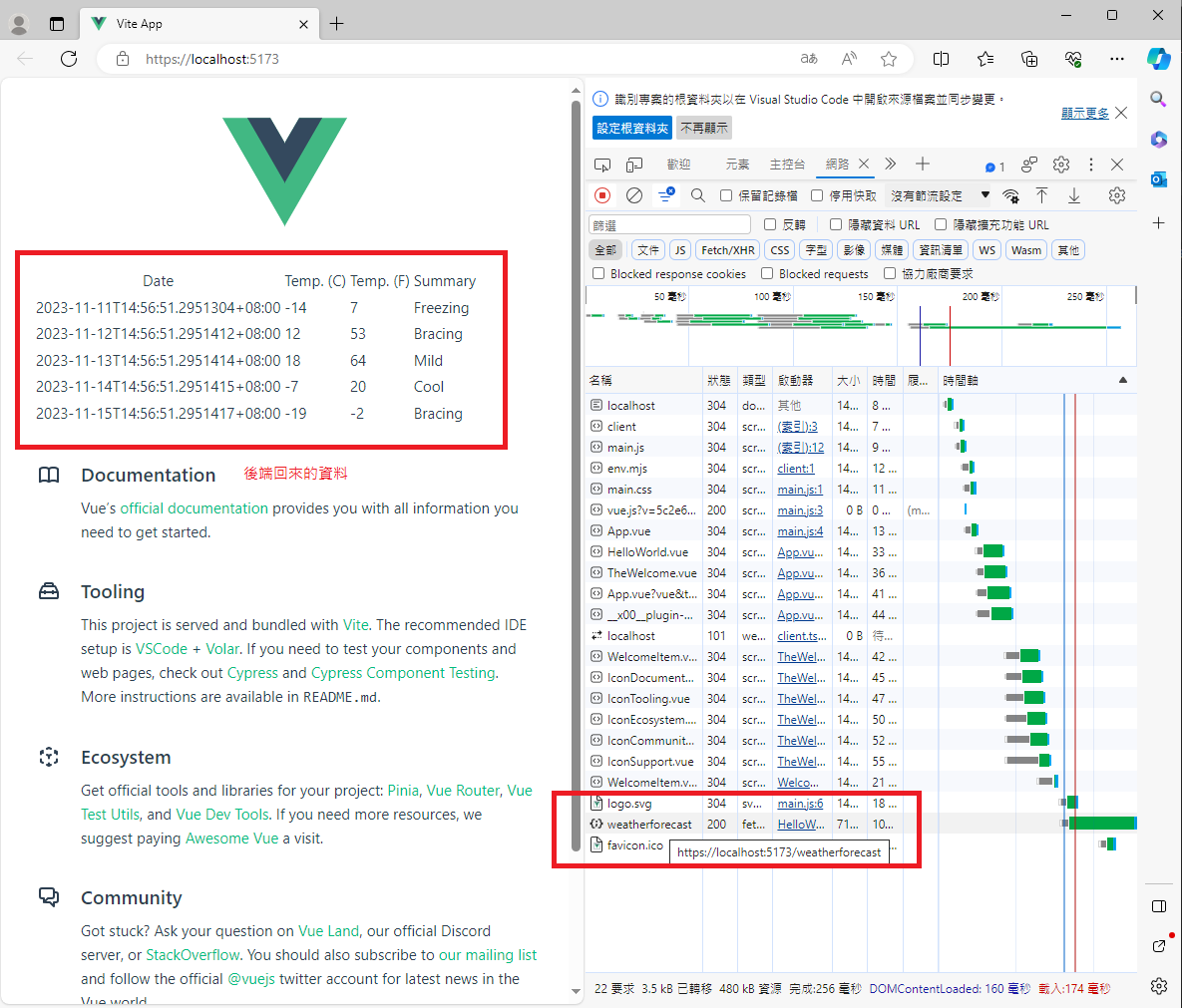1182x1008 pixels.
Task: Click the export HAR download arrow
Action: pyautogui.click(x=1074, y=195)
